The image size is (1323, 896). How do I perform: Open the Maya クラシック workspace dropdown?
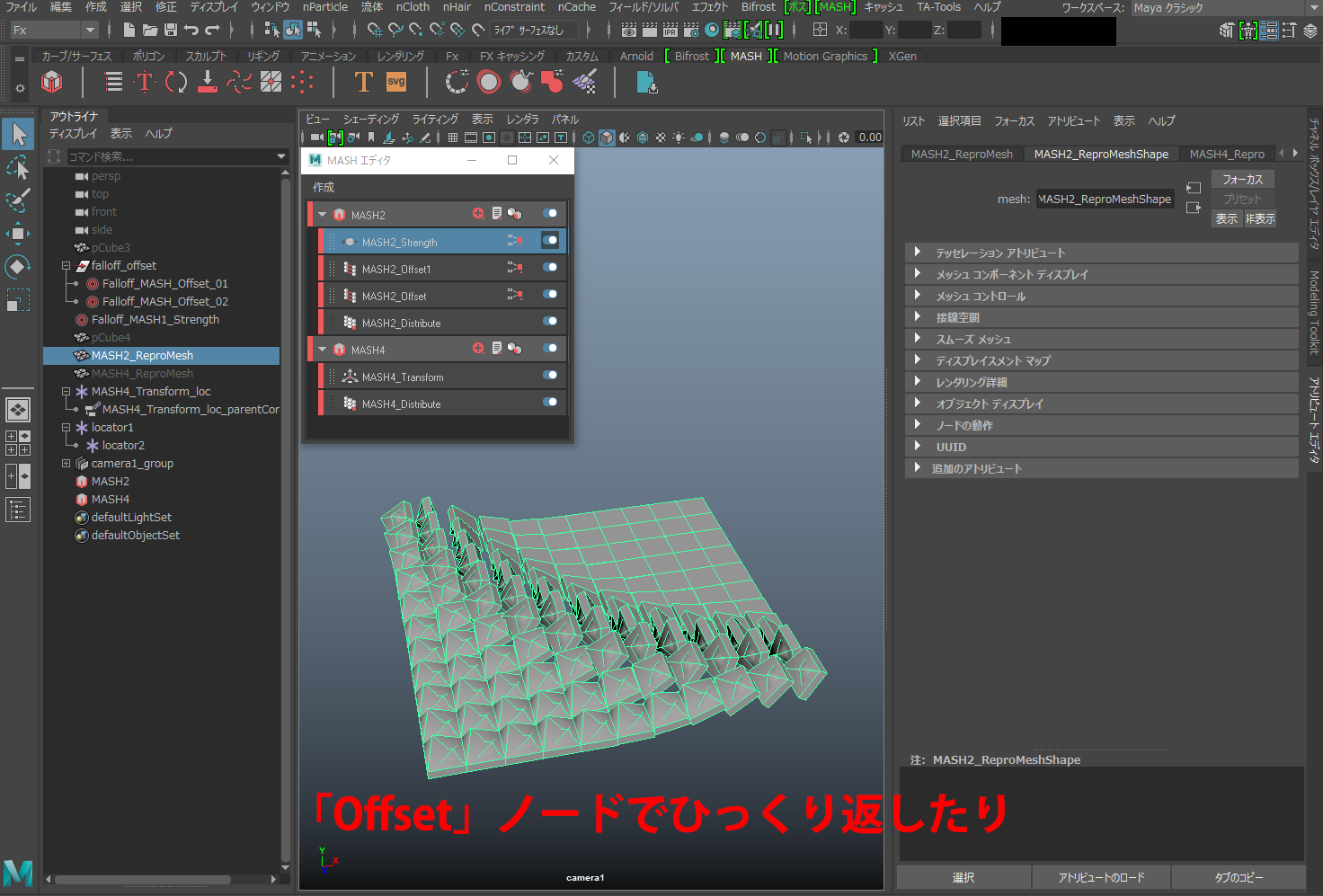pos(1224,8)
